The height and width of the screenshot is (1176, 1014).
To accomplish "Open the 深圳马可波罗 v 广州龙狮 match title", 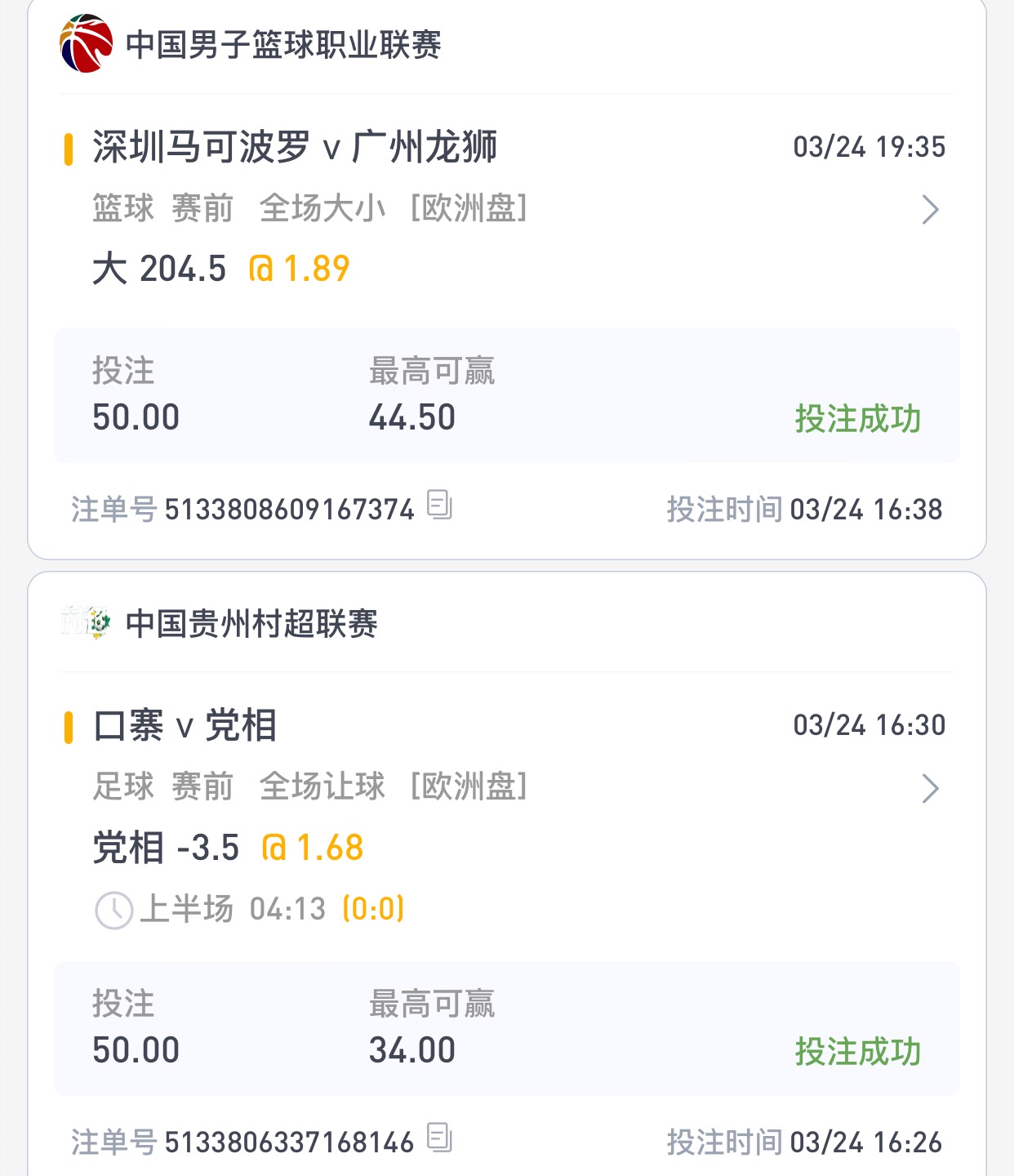I will pyautogui.click(x=294, y=148).
